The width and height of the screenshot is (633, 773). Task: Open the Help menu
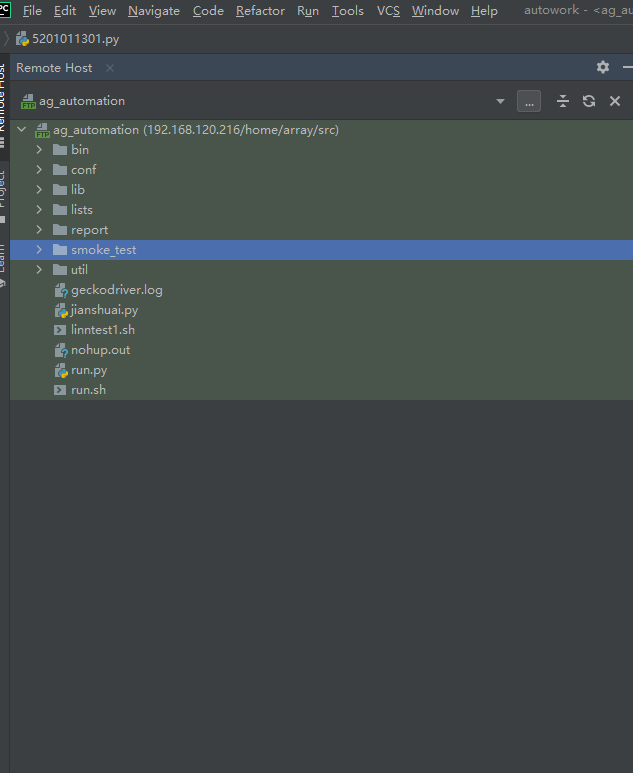coord(484,11)
